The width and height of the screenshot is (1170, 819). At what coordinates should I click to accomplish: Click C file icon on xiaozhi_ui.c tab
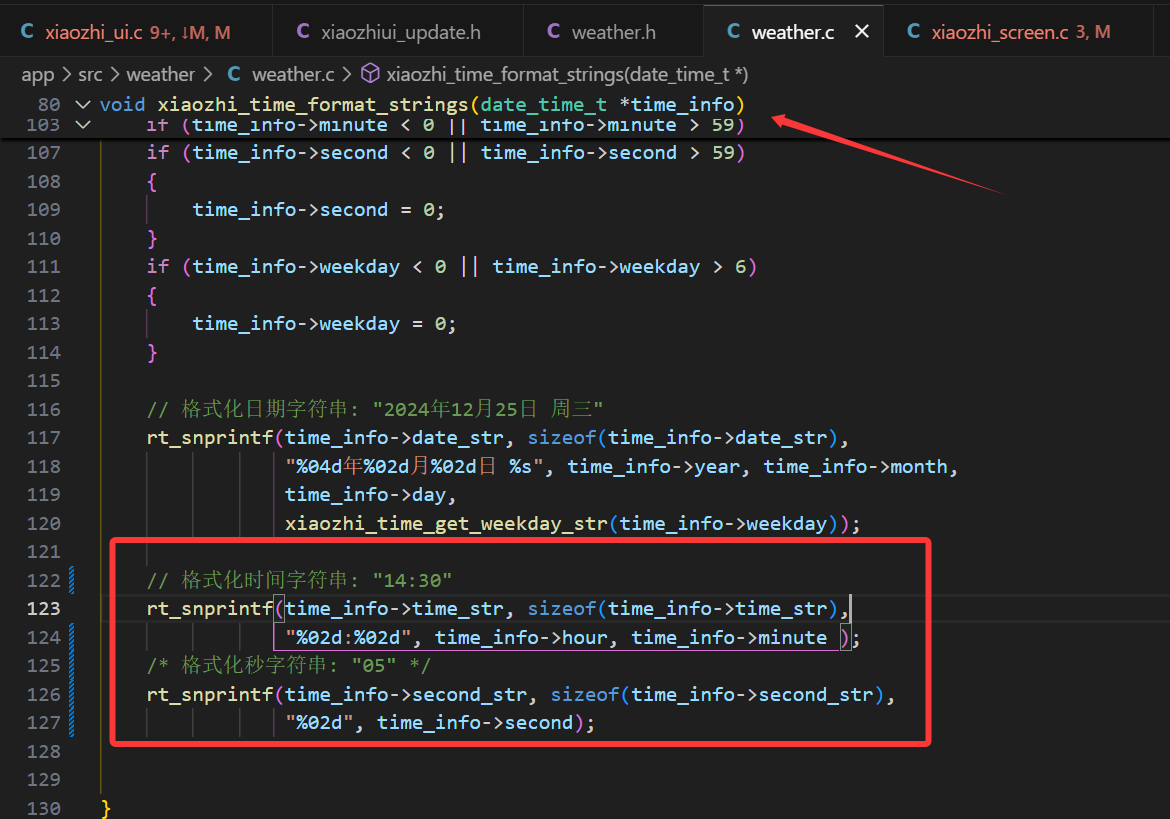(28, 31)
